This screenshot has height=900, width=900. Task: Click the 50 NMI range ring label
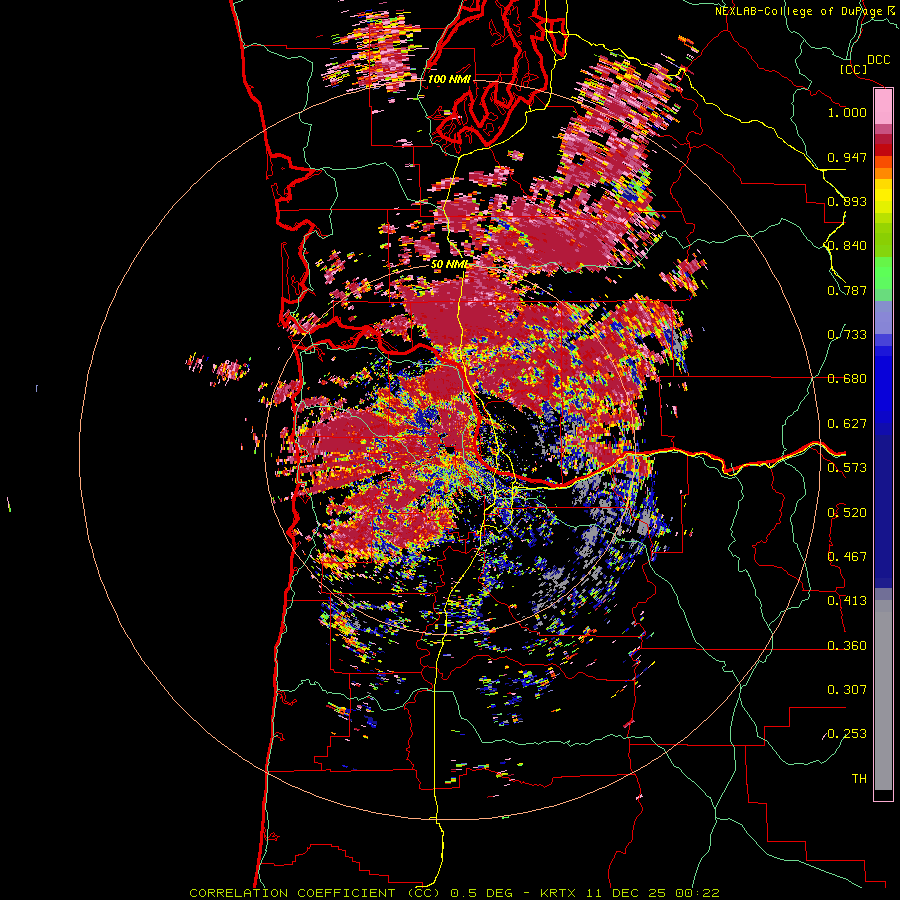[x=449, y=265]
